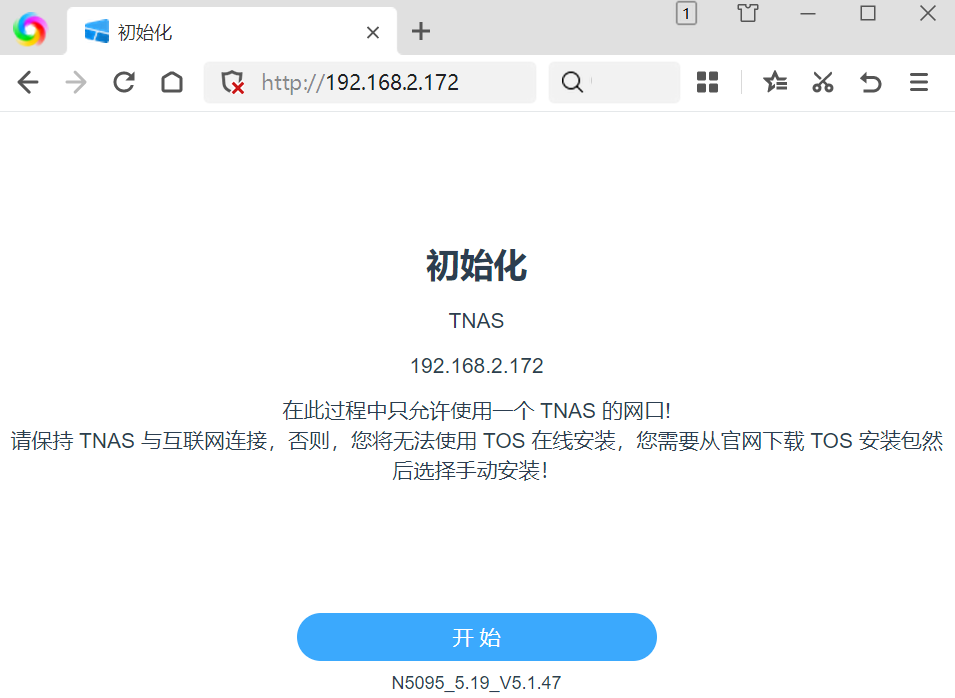This screenshot has height=698, width=955.
Task: Select the scissors screenshot tool
Action: click(x=823, y=82)
